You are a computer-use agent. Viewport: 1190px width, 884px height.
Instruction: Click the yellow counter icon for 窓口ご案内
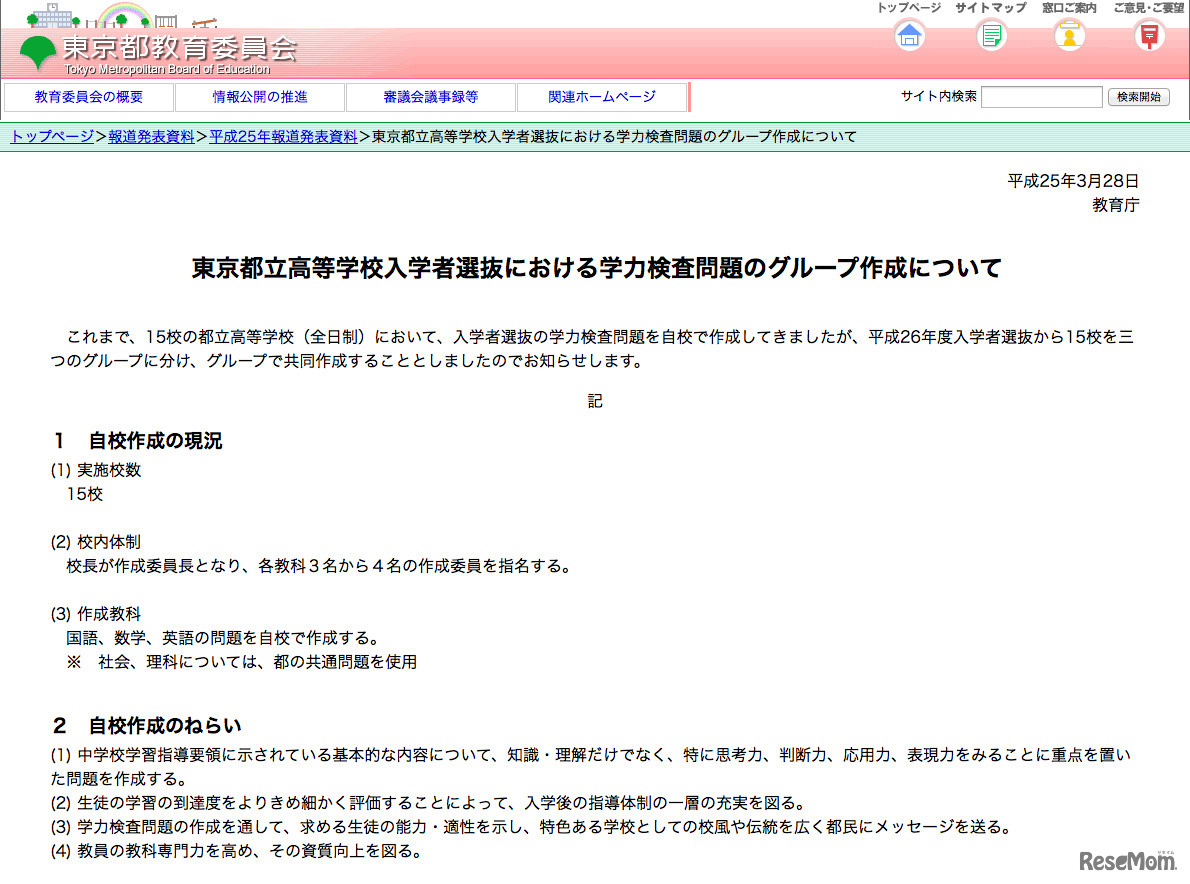pyautogui.click(x=1068, y=36)
